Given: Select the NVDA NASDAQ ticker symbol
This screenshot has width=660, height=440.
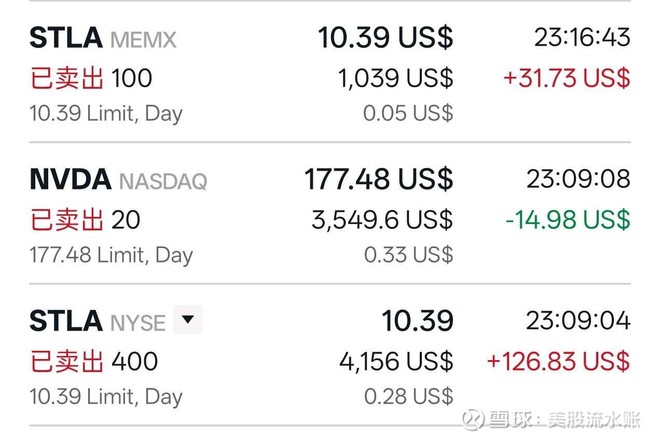Looking at the screenshot, I should pyautogui.click(x=71, y=180).
